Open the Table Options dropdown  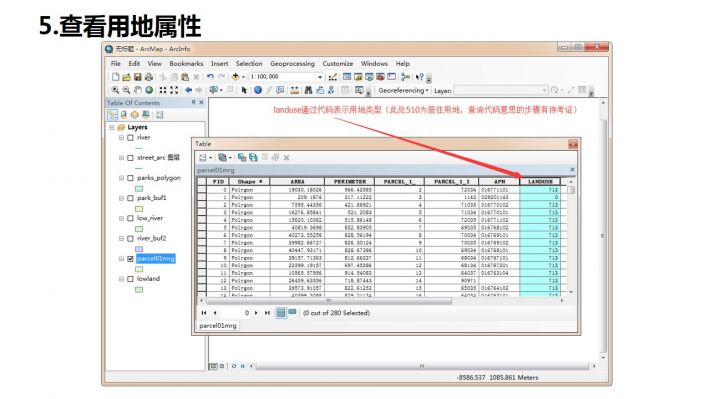click(205, 158)
